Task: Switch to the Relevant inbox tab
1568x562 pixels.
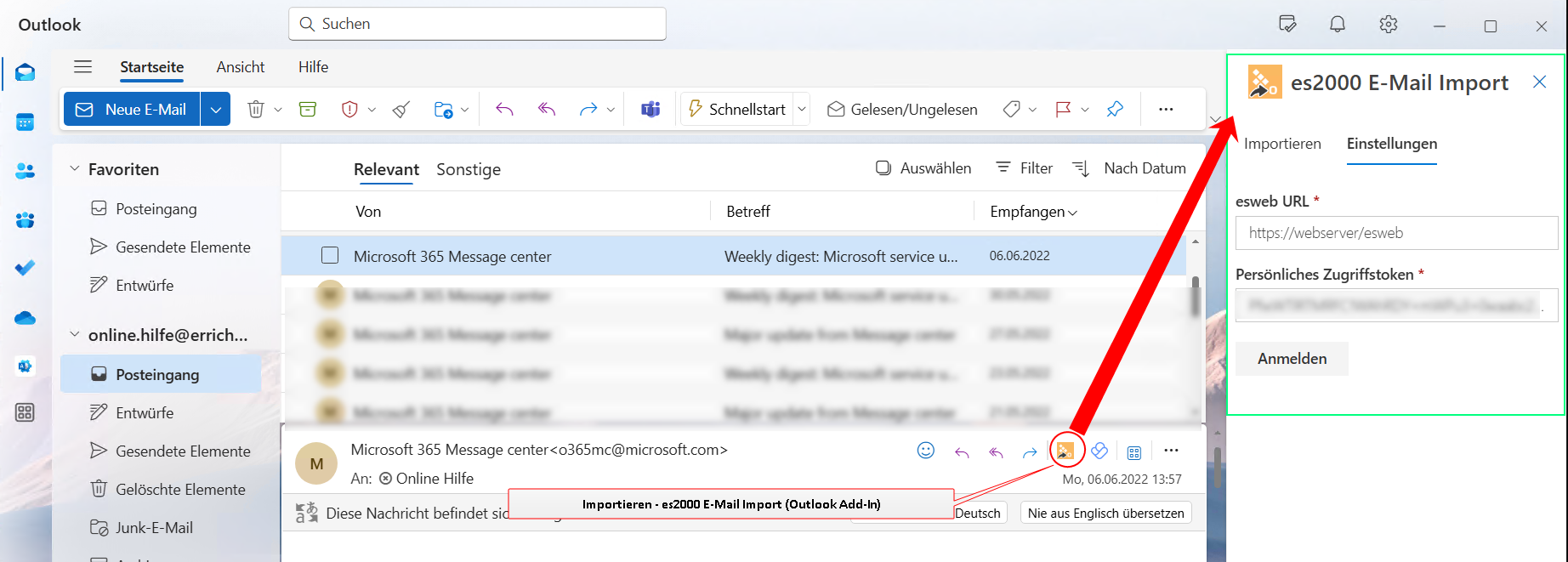Action: coord(386,169)
